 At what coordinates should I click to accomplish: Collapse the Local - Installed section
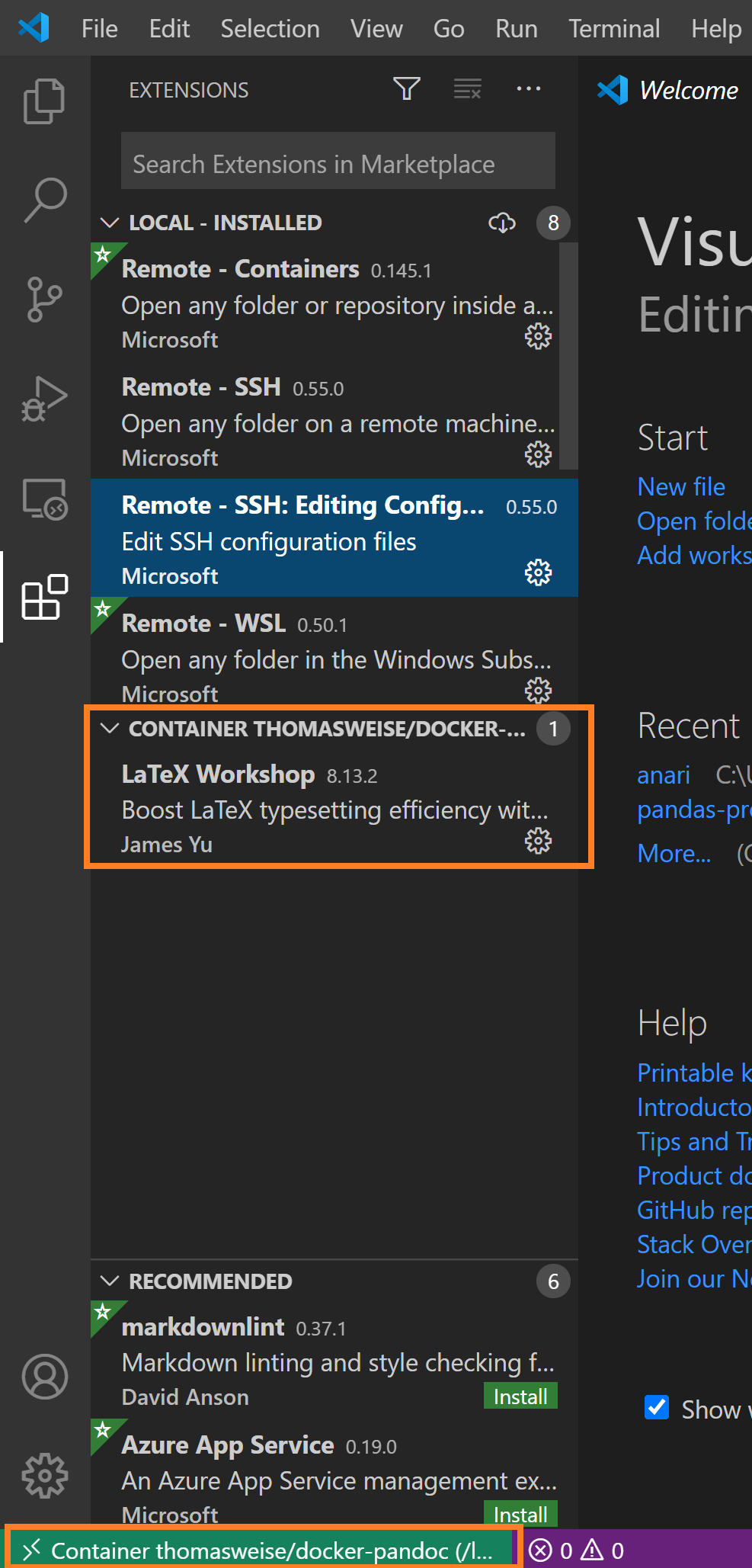coord(110,223)
